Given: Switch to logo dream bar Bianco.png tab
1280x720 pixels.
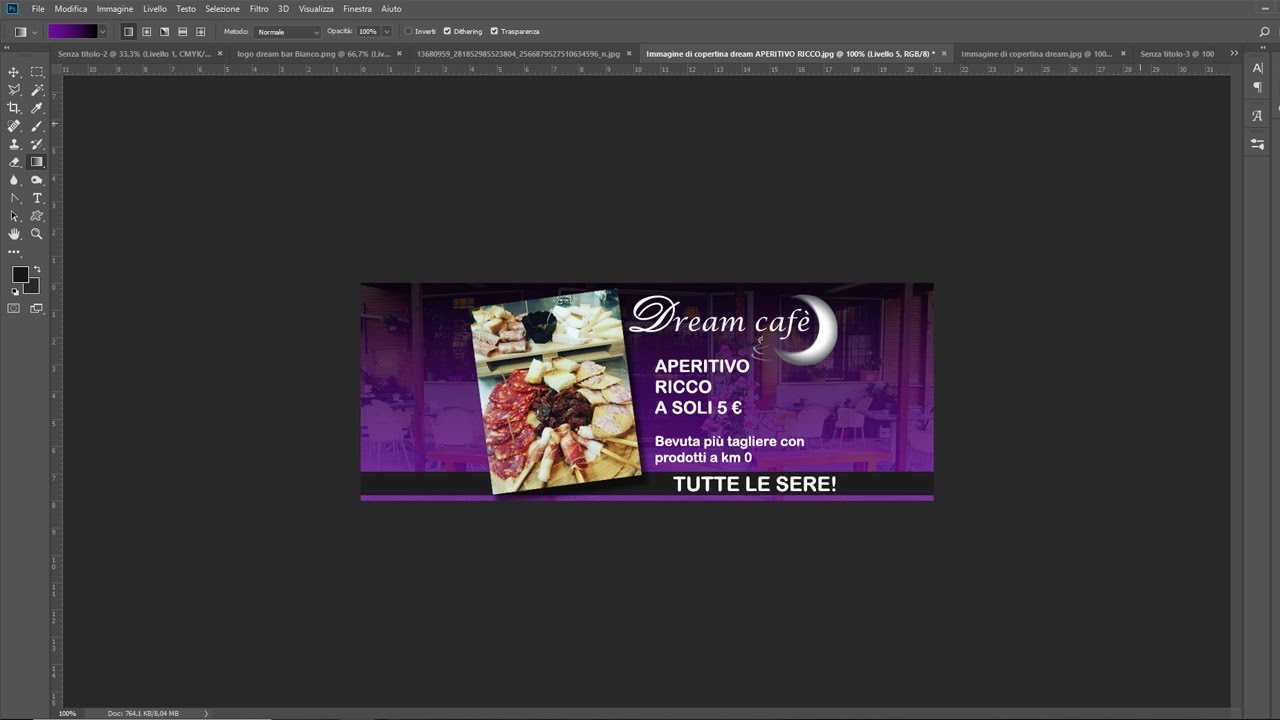Looking at the screenshot, I should click(313, 53).
